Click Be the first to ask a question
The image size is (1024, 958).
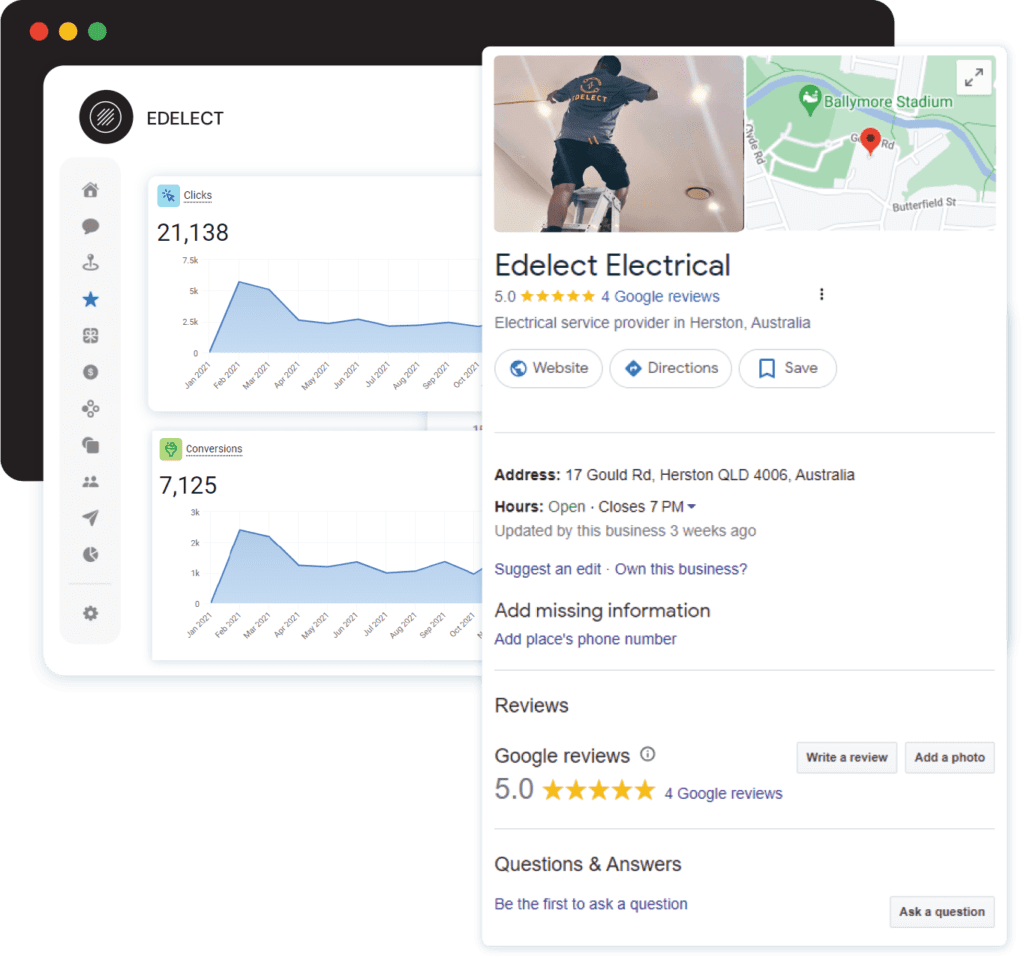(591, 904)
